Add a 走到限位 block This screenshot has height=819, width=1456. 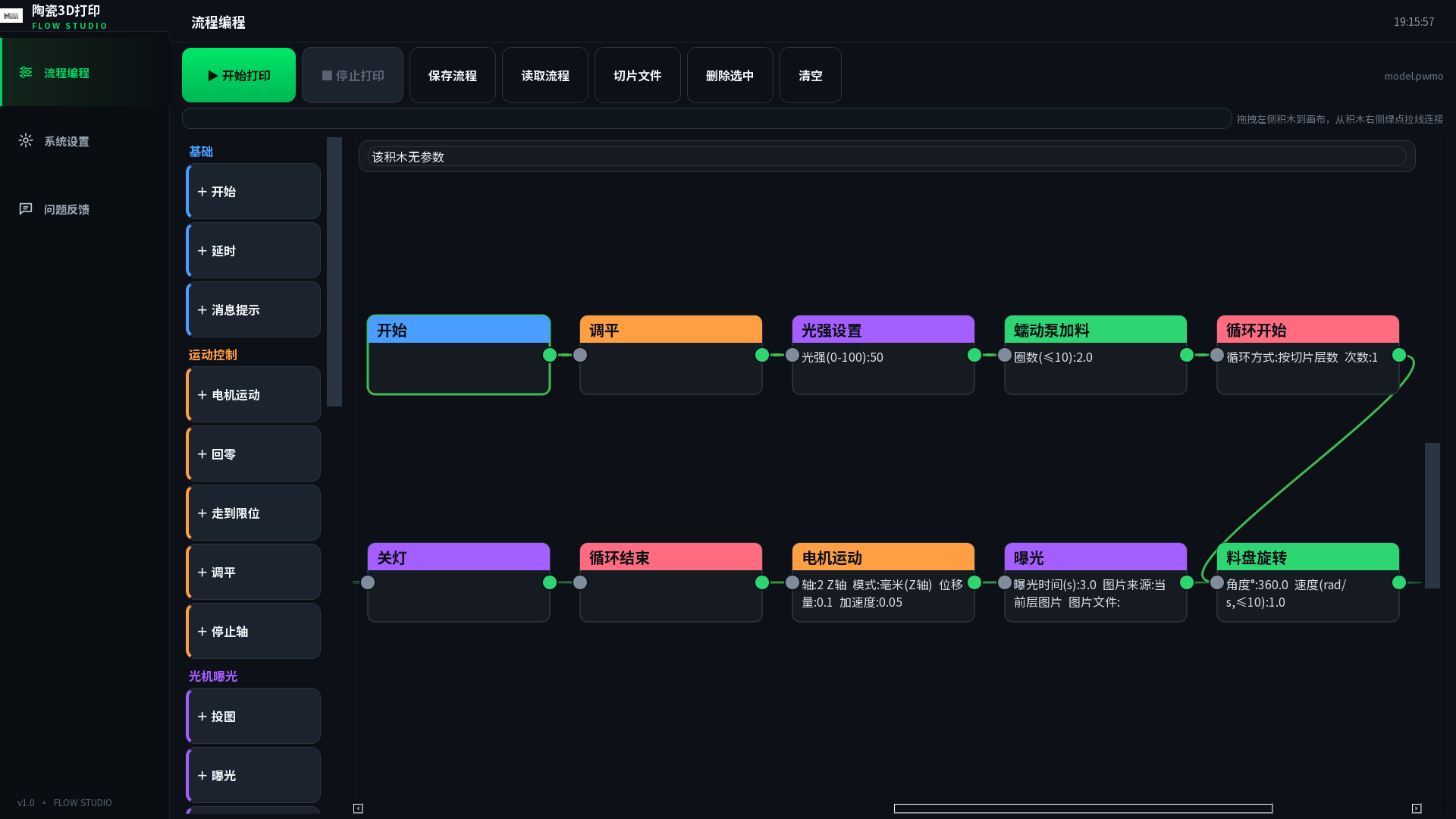click(253, 513)
